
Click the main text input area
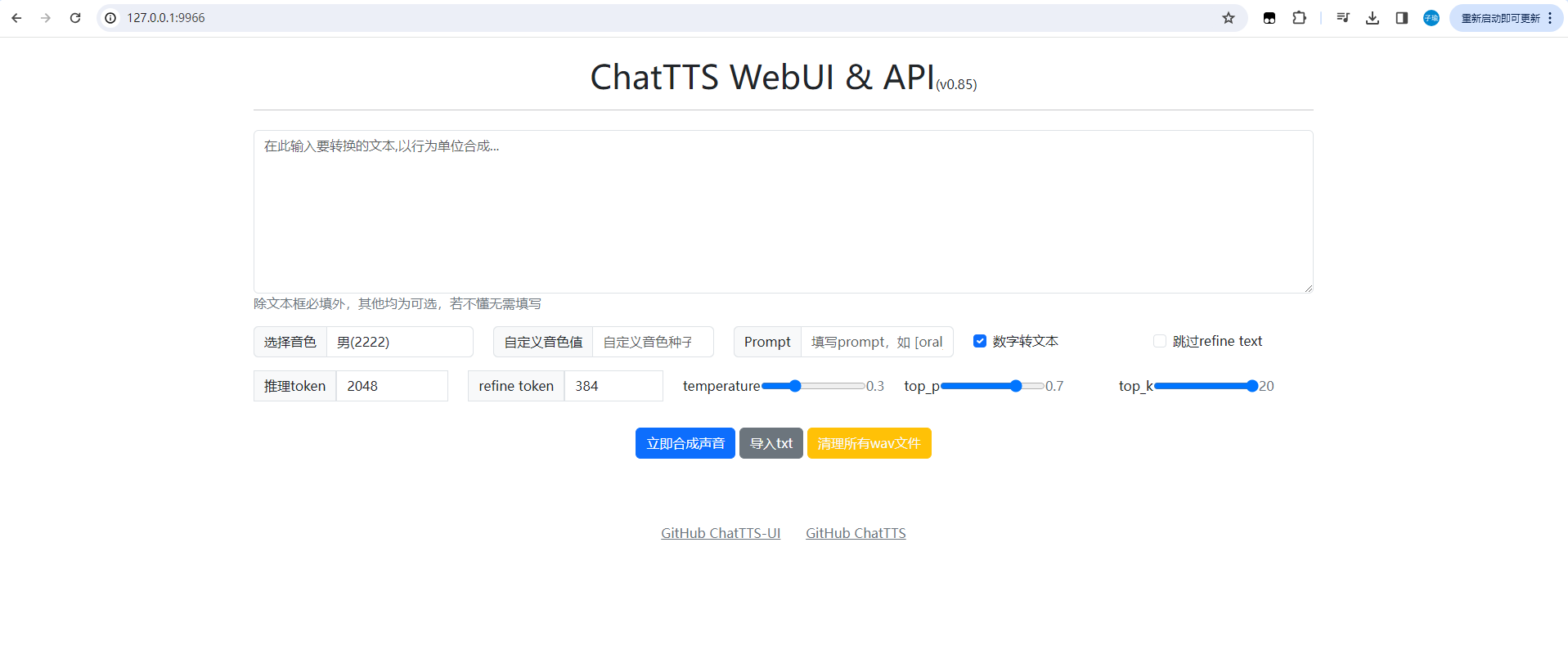point(783,212)
